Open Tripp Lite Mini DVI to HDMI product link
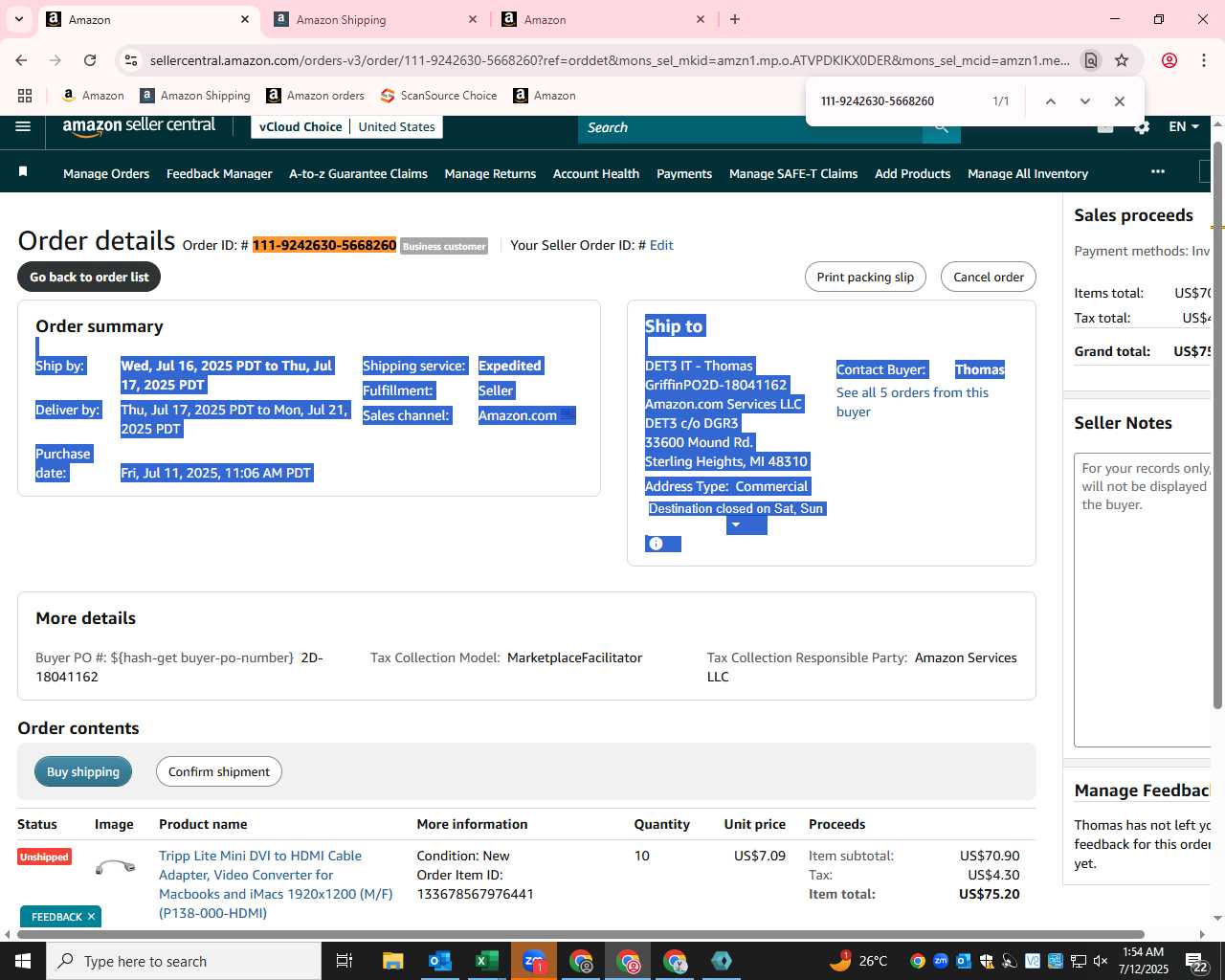The width and height of the screenshot is (1225, 980). point(276,884)
